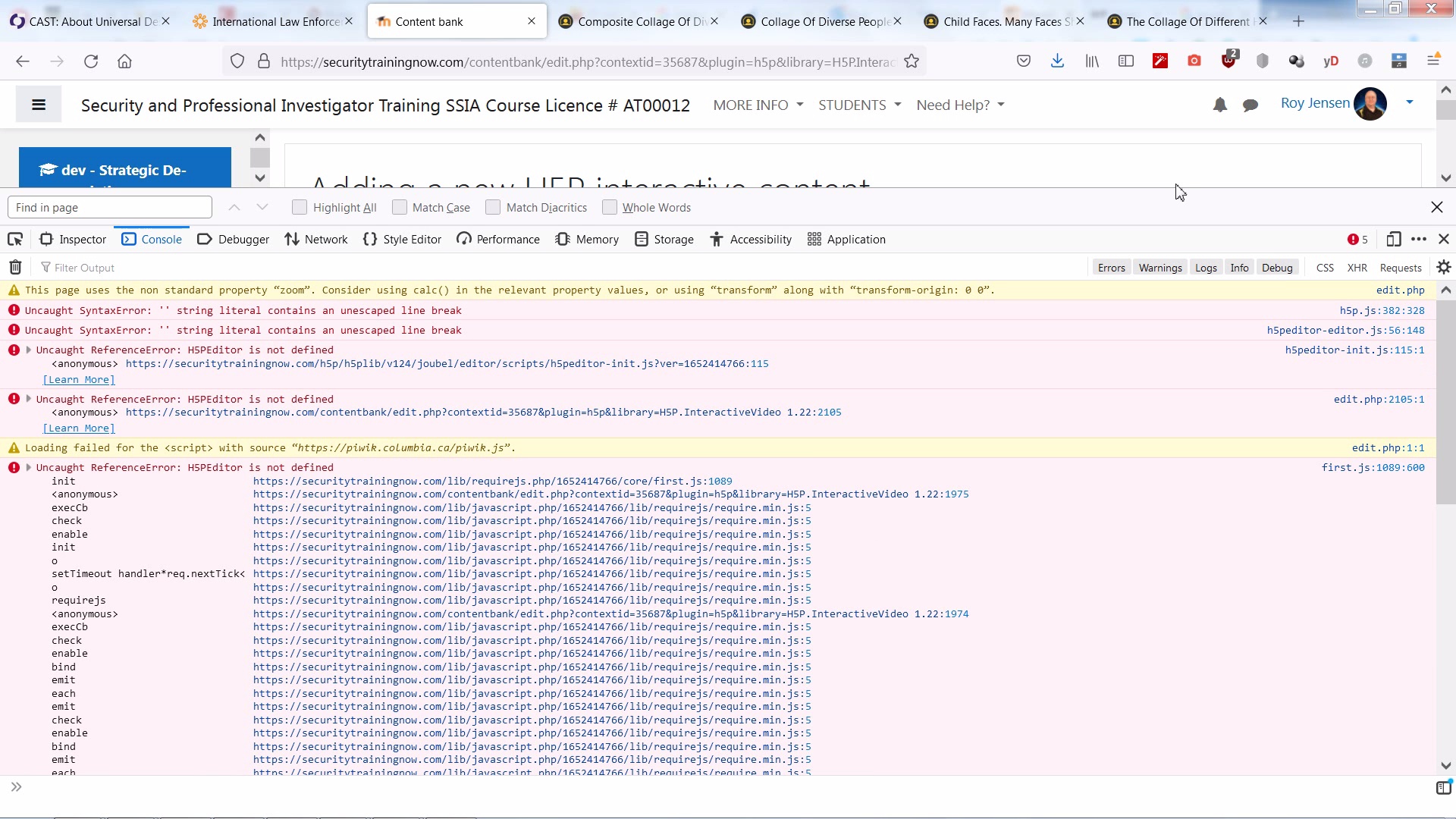Click the find previous arrow
This screenshot has height=819, width=1456.
point(234,207)
